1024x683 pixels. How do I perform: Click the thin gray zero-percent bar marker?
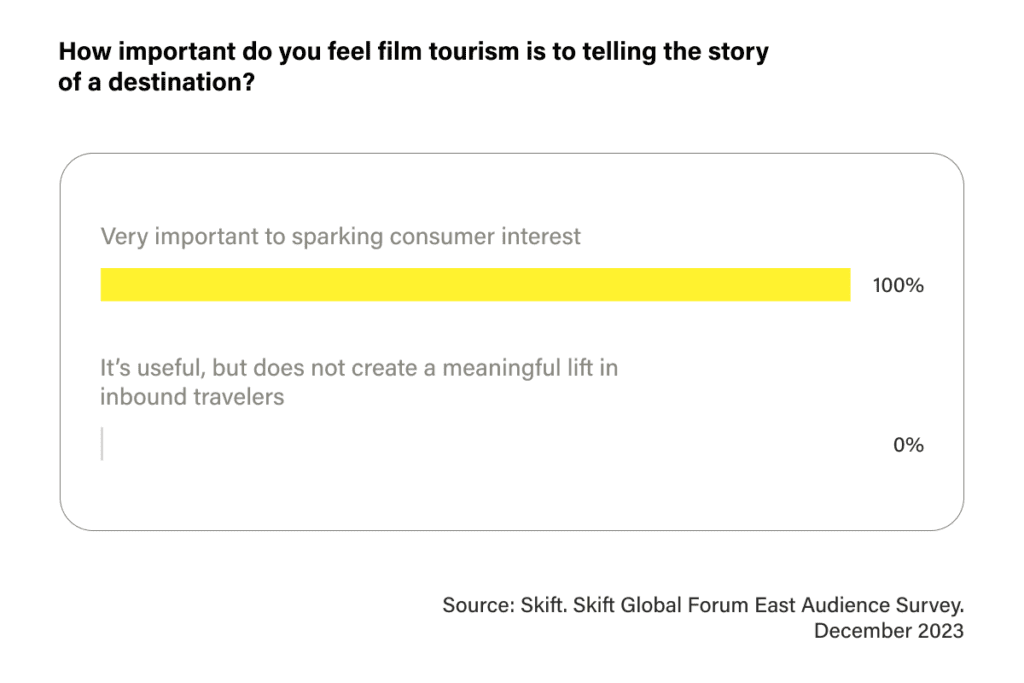click(102, 444)
